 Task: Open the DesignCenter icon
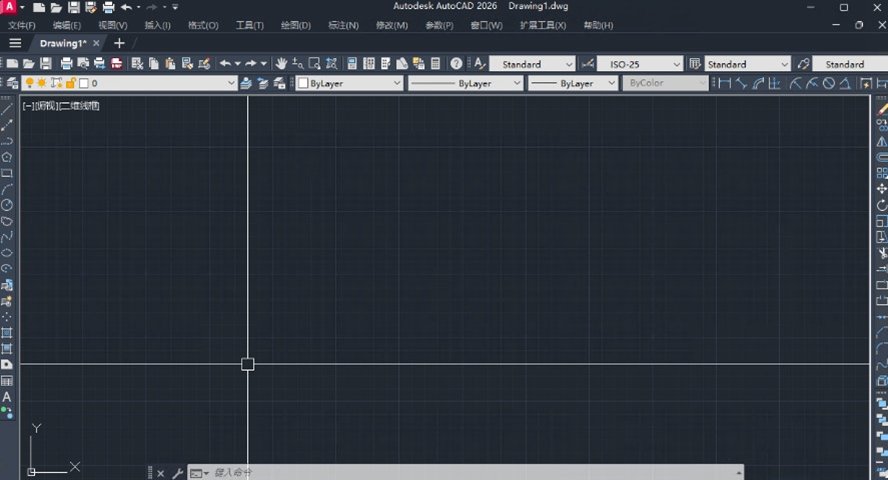tap(369, 64)
